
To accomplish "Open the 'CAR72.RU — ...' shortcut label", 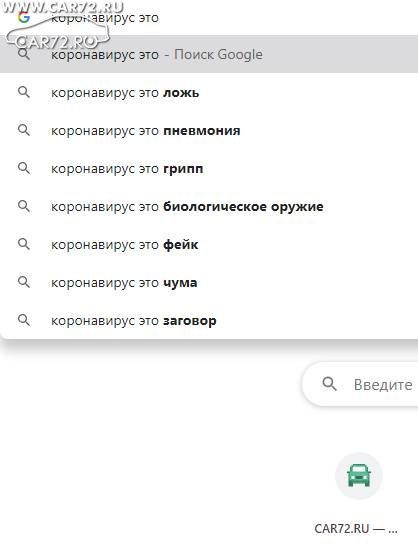I will pos(356,528).
